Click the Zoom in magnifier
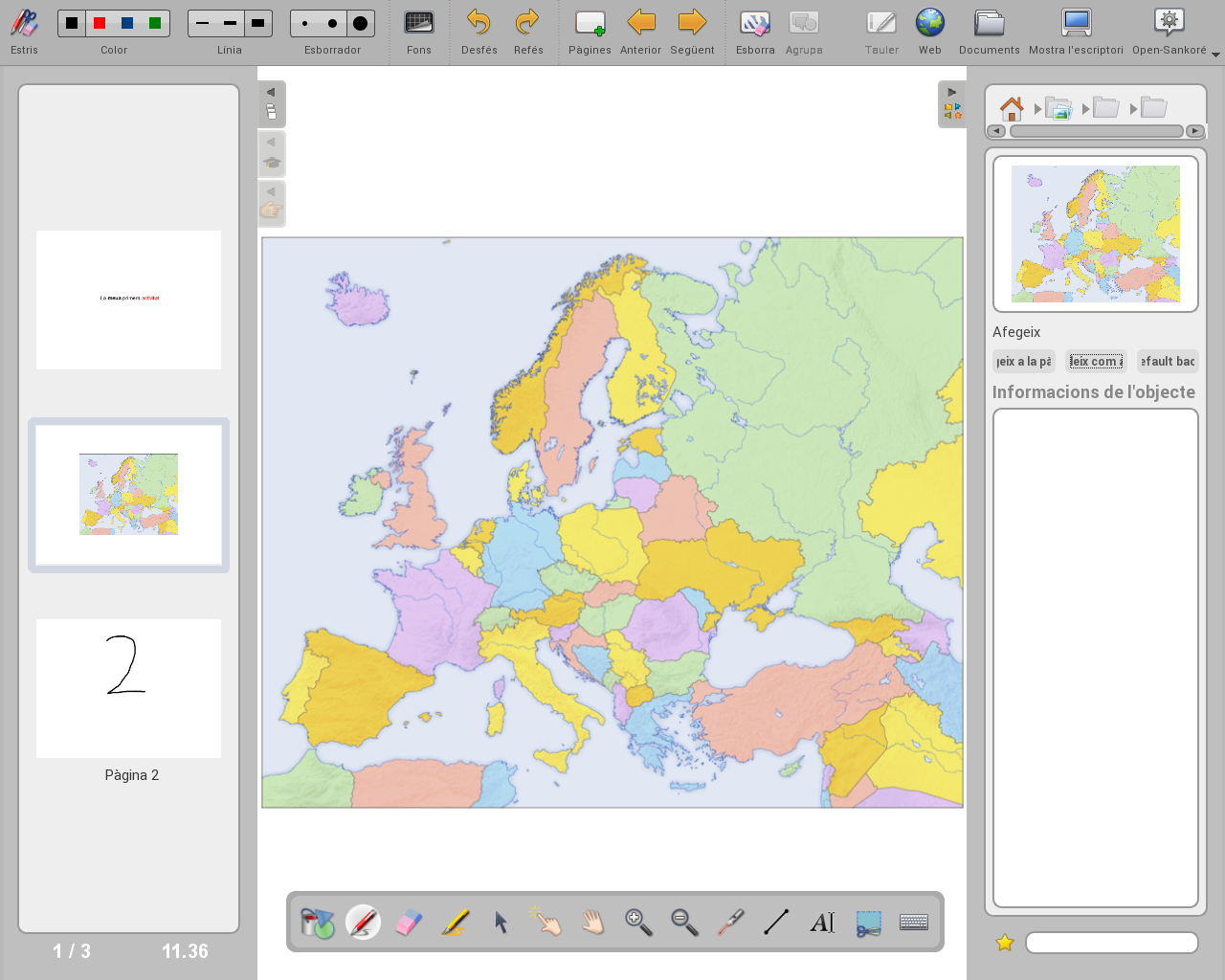This screenshot has height=980, width=1225. [638, 923]
